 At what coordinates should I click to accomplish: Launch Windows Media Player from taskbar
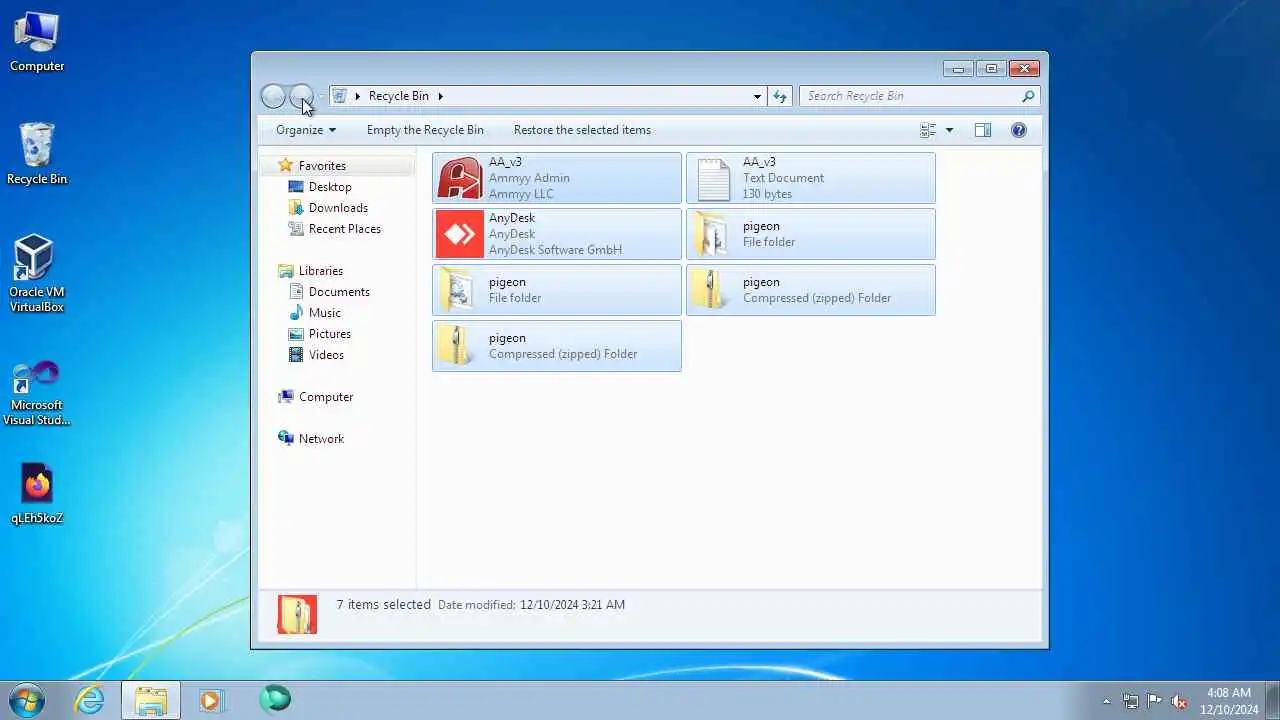coord(211,700)
